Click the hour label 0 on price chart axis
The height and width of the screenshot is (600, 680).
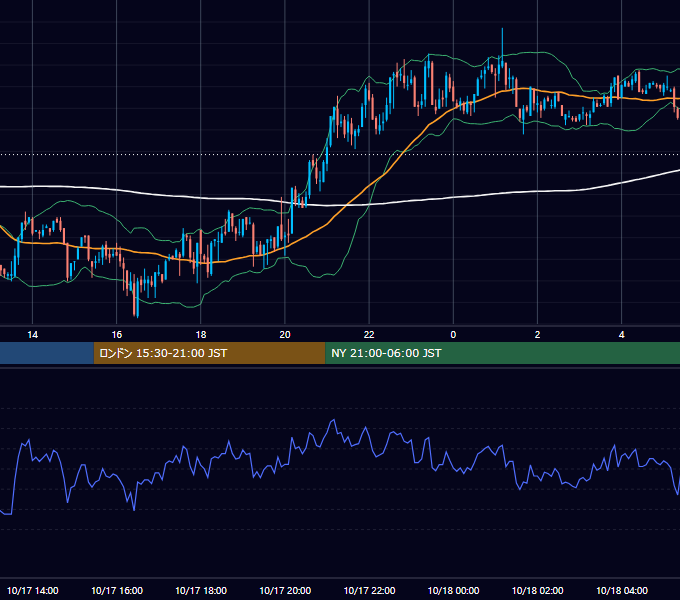pyautogui.click(x=453, y=335)
